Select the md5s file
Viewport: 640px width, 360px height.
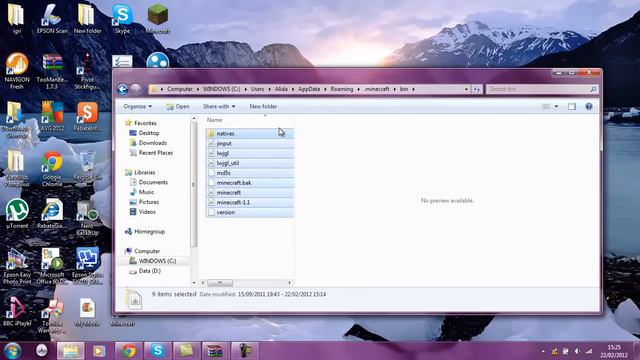(x=250, y=173)
